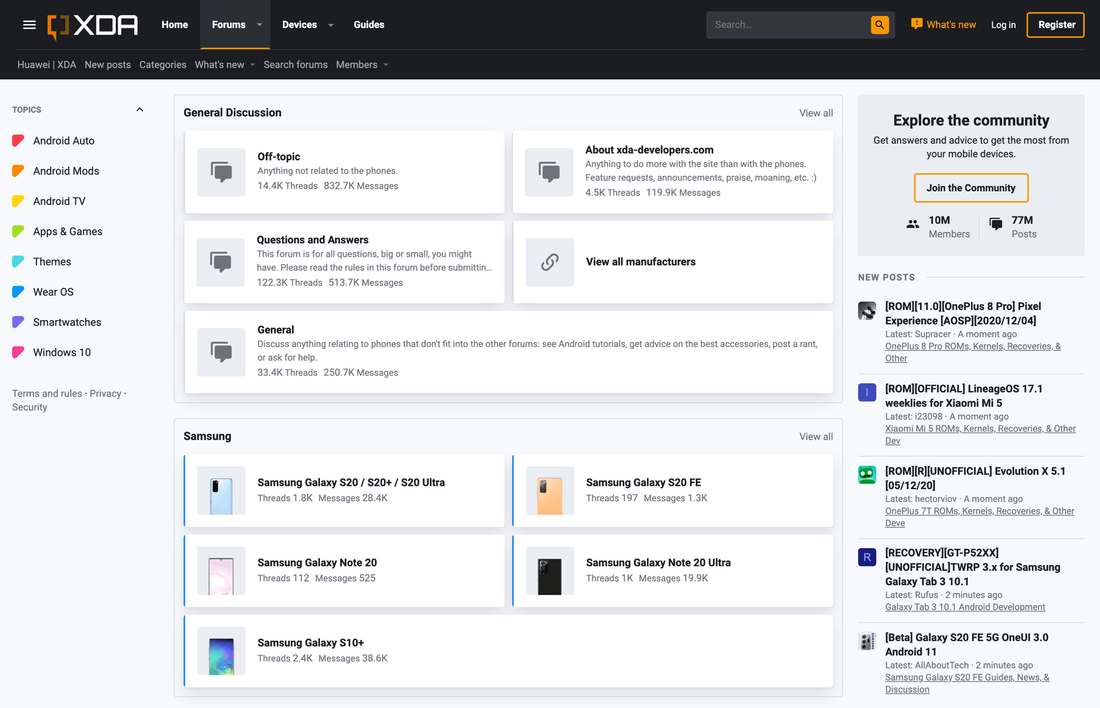Click the link icon beside View all manufacturers
Screen dimensions: 1100x708
click(x=549, y=262)
